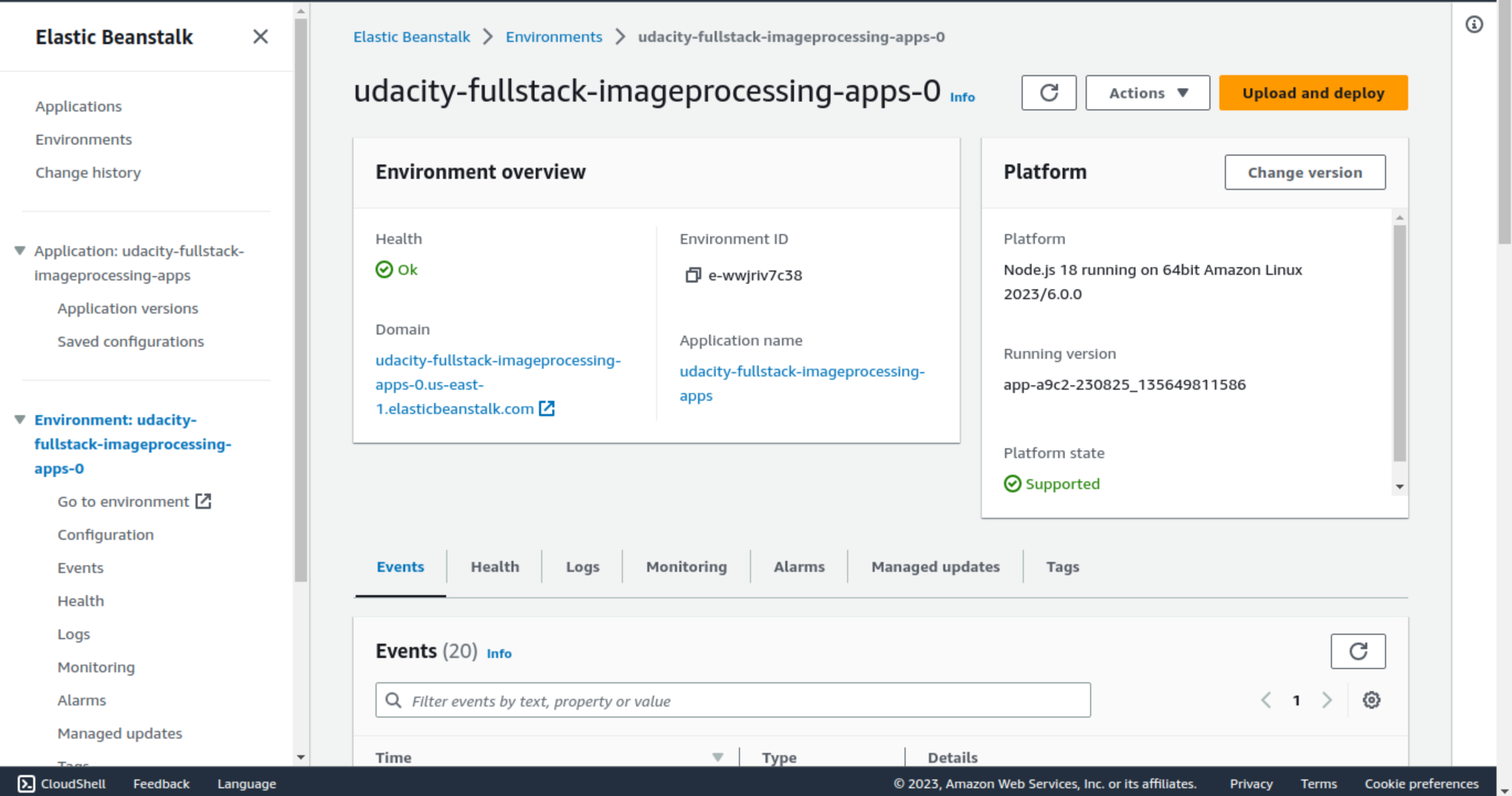
Task: Click the events table settings gear
Action: point(1371,700)
